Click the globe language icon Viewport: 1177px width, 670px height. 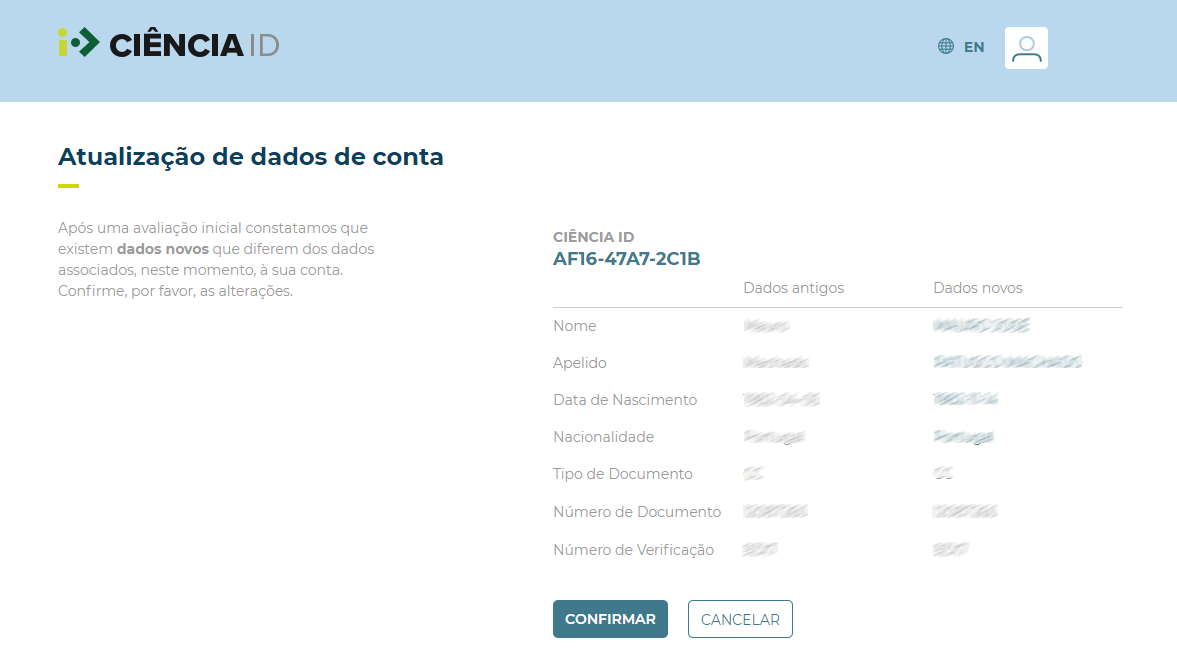[x=946, y=47]
